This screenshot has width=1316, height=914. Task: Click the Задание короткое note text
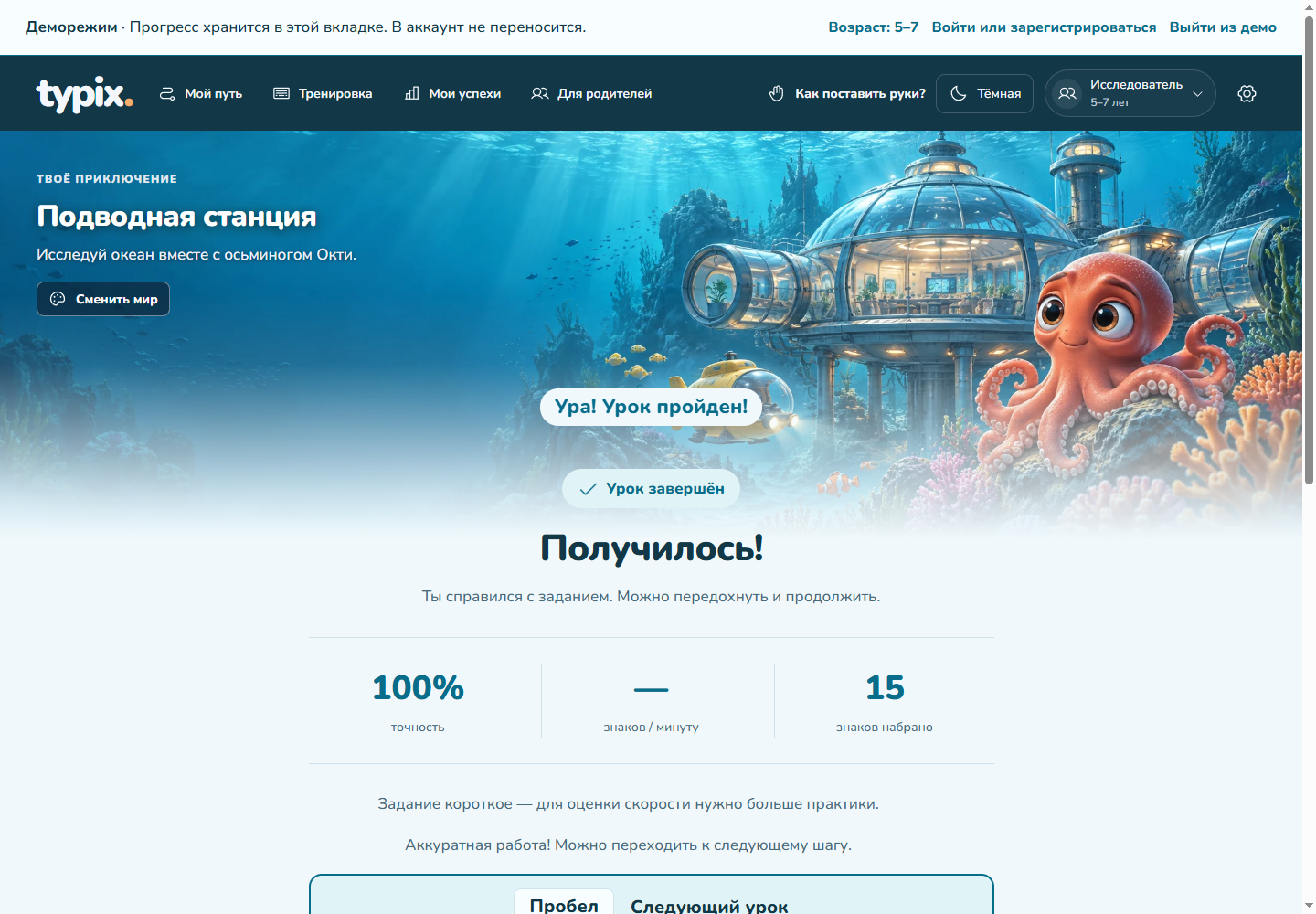pyautogui.click(x=629, y=804)
